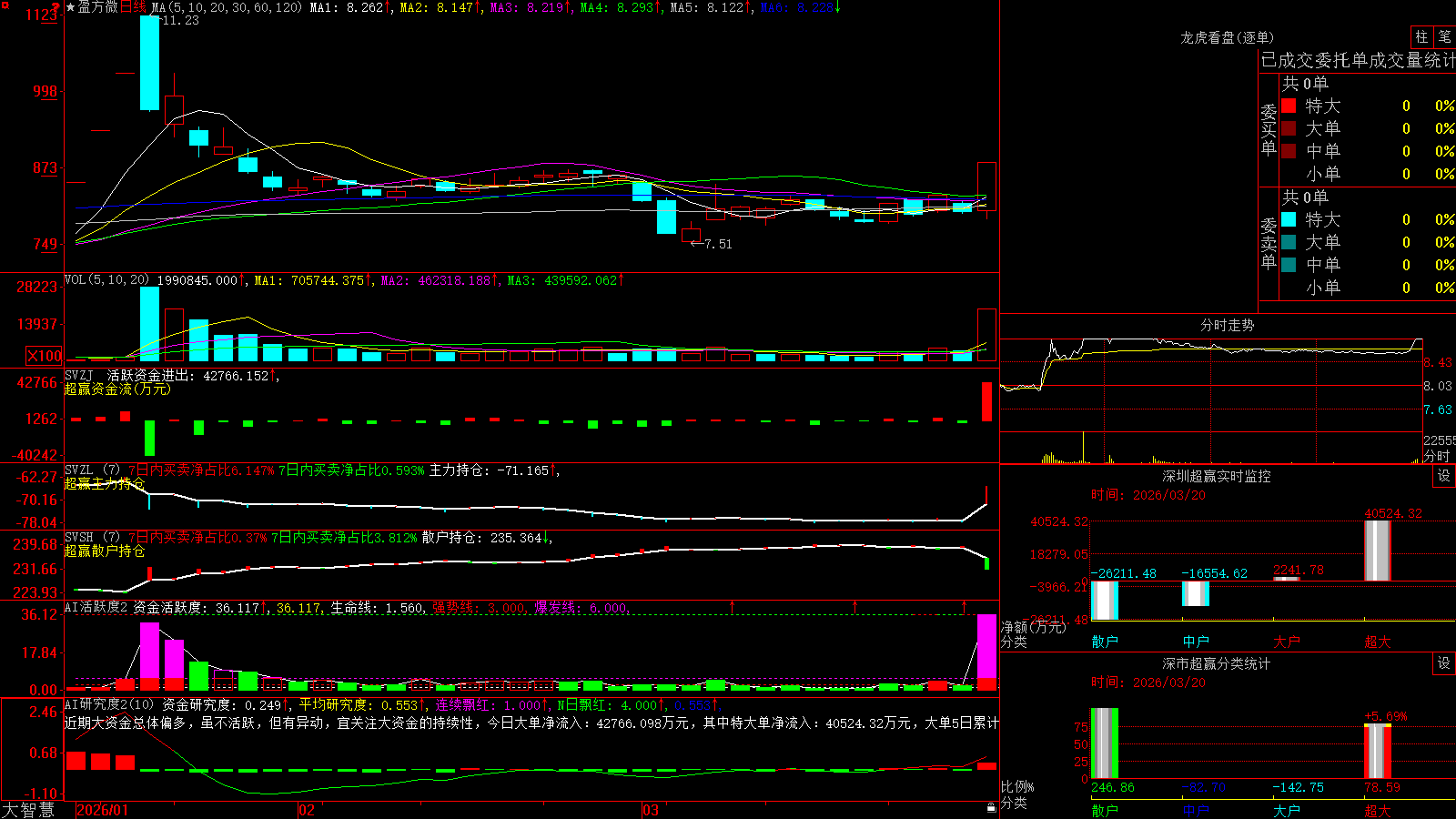Open the 大智慧 logo at bottom-left
Screen dimensions: 1456x819
[28, 810]
